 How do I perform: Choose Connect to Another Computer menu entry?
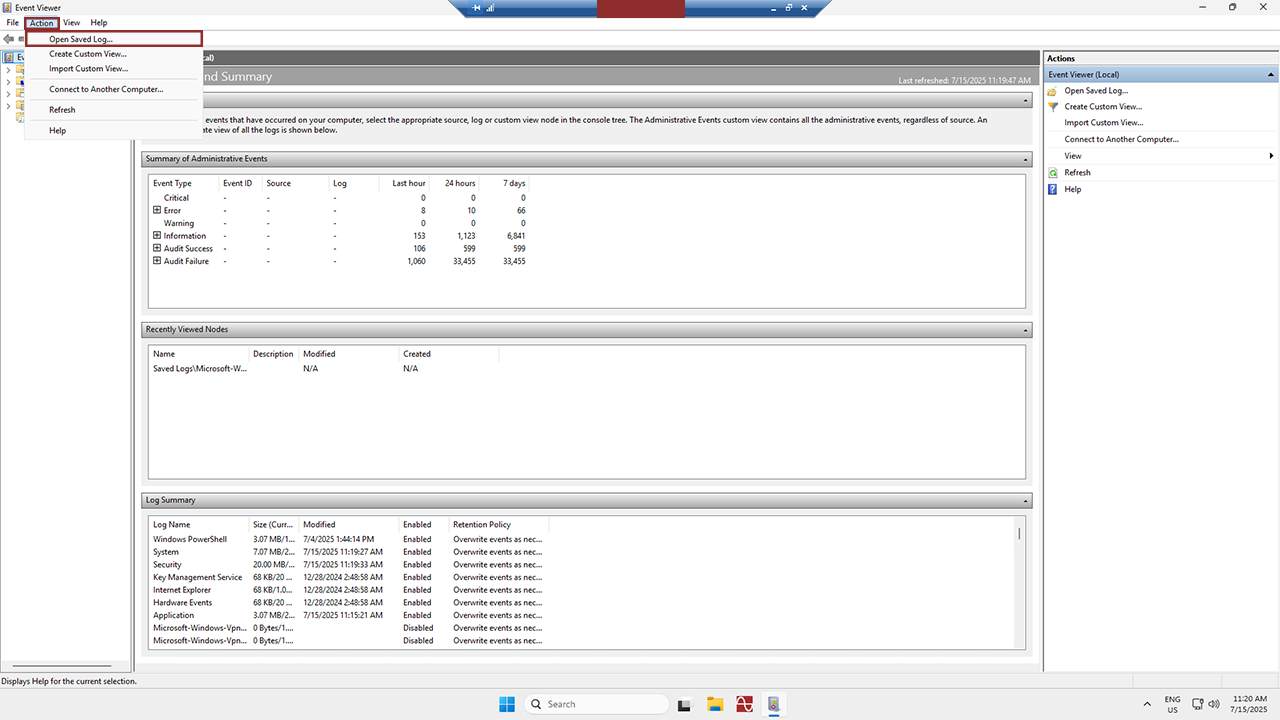(106, 89)
